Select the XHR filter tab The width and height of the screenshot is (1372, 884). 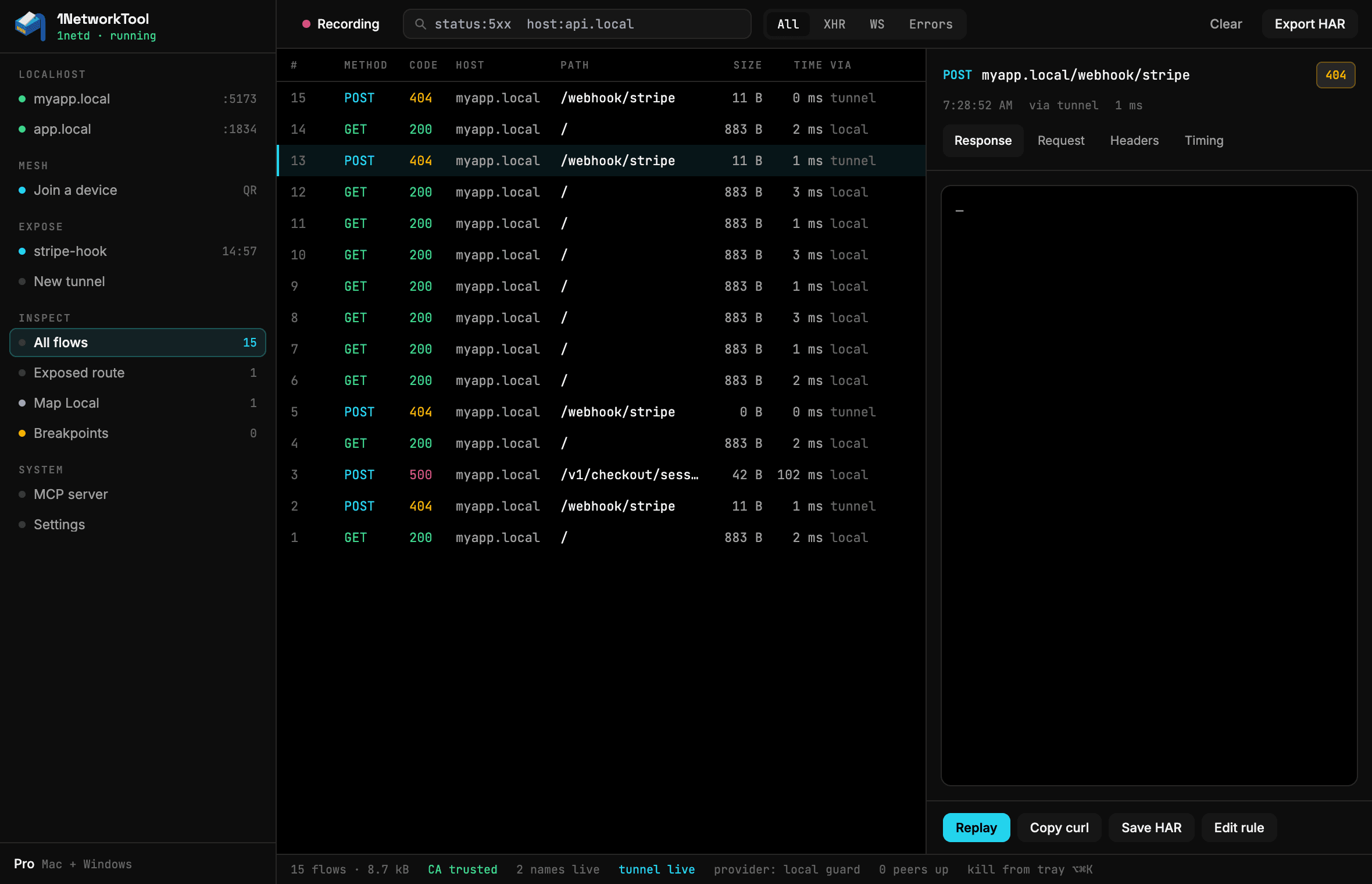coord(834,24)
